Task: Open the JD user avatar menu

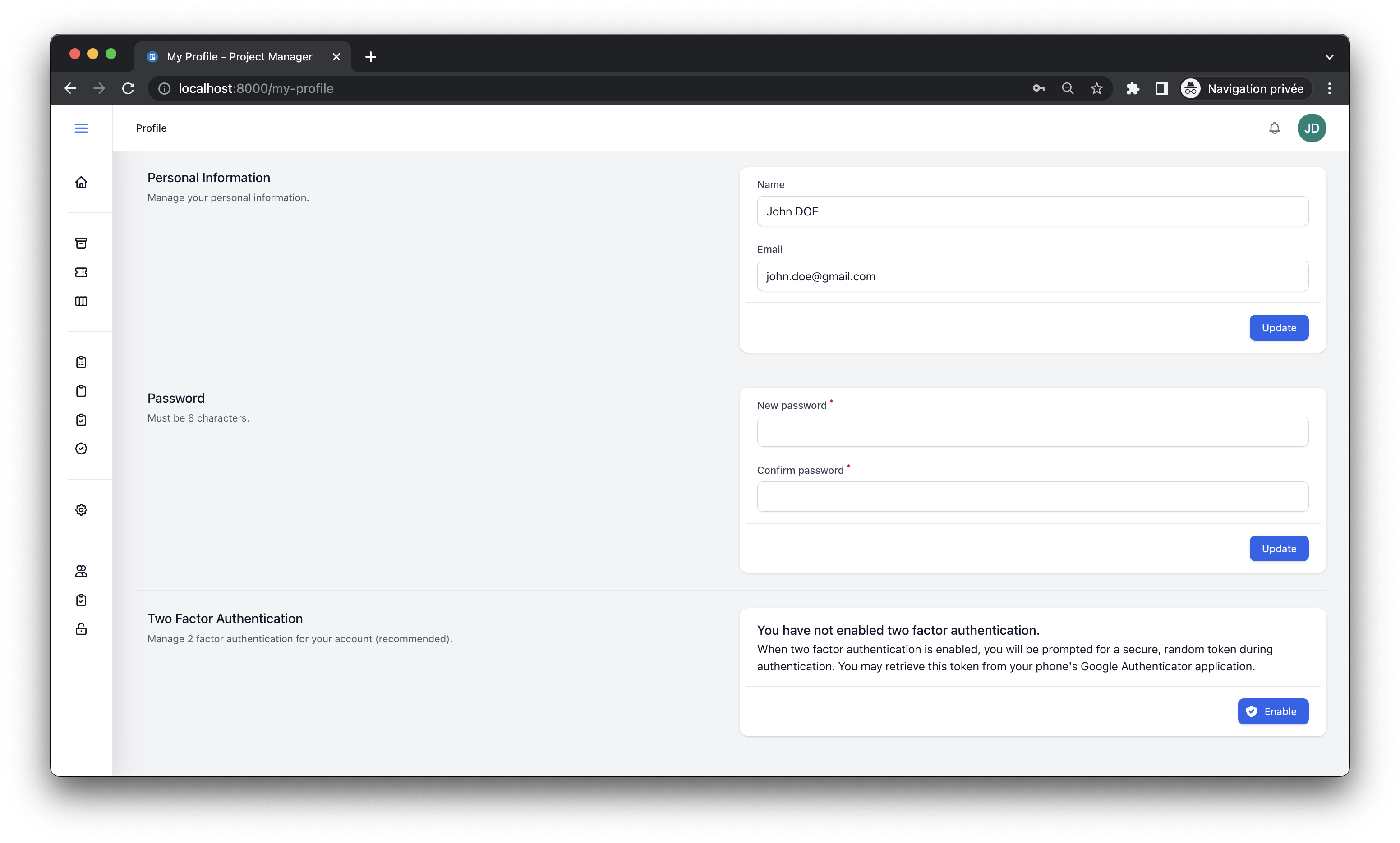Action: [x=1311, y=128]
